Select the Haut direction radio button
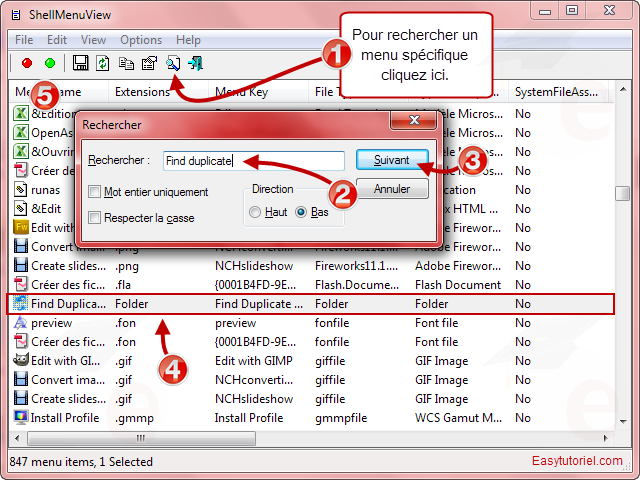Screen dimensions: 640x480 tap(255, 212)
